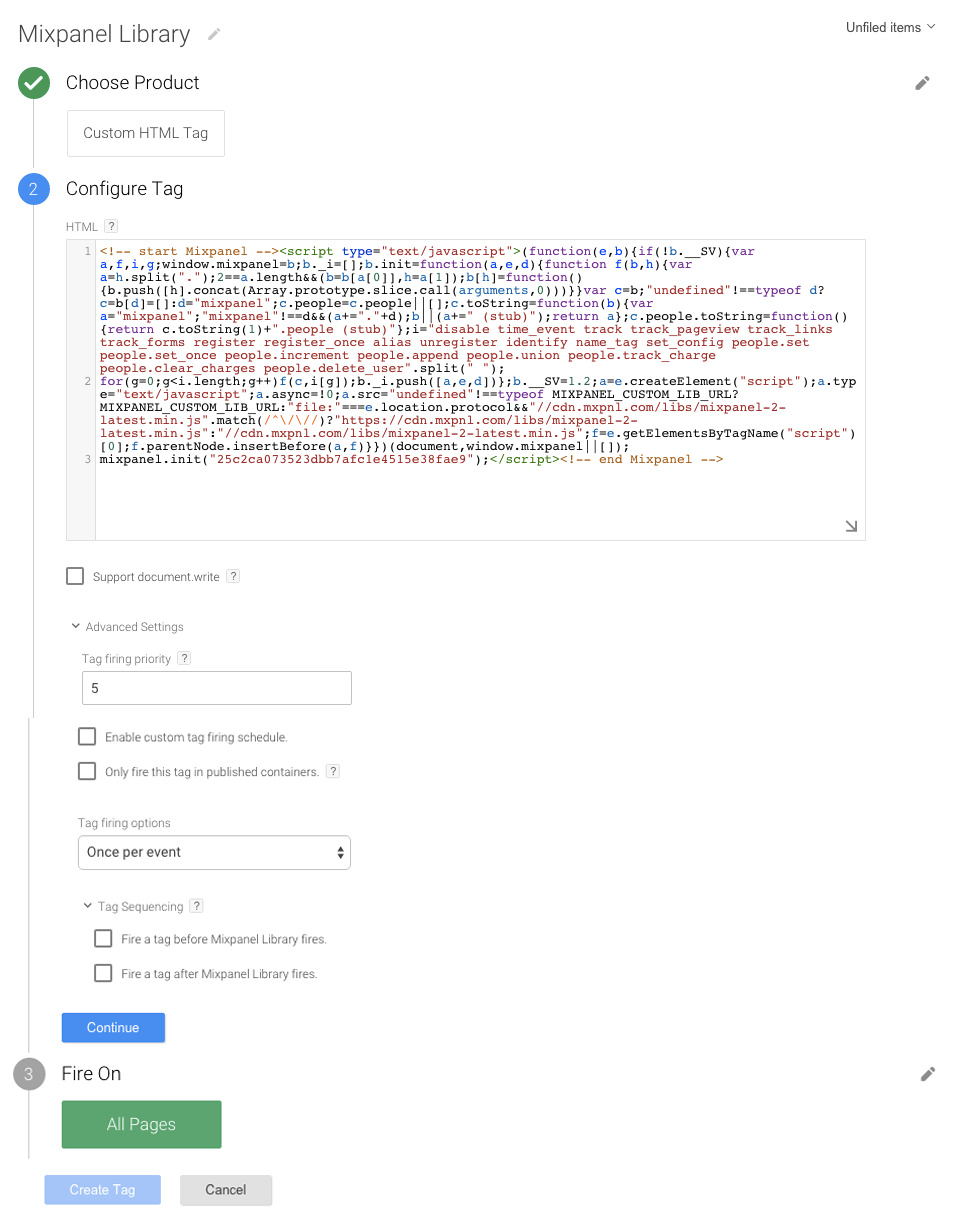Enable custom tag firing schedule checkbox

(87, 737)
